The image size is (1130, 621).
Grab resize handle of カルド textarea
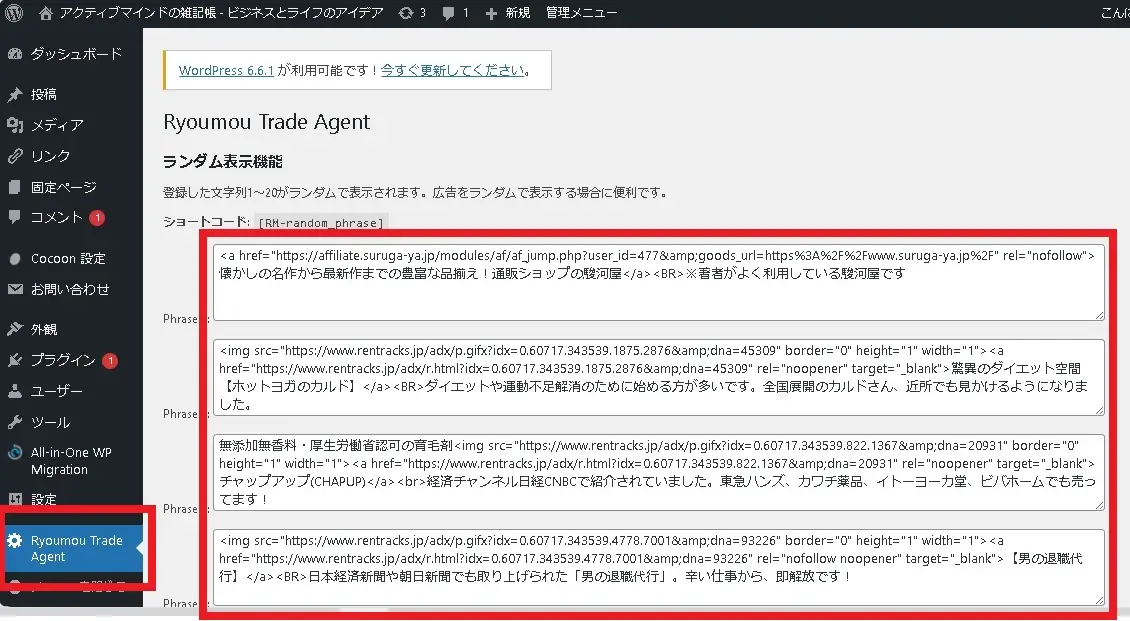[1099, 410]
